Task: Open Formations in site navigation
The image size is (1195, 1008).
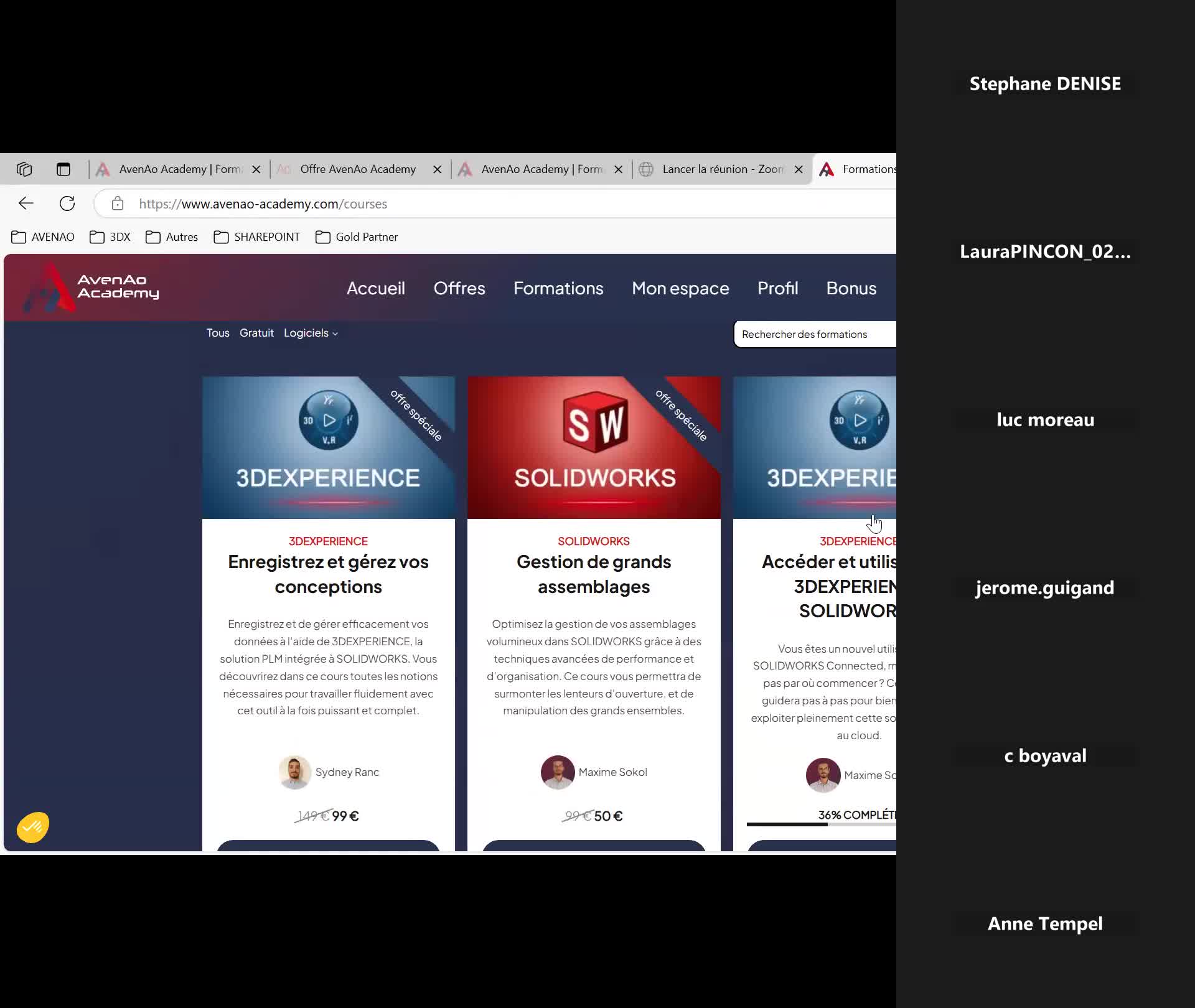Action: [x=558, y=288]
